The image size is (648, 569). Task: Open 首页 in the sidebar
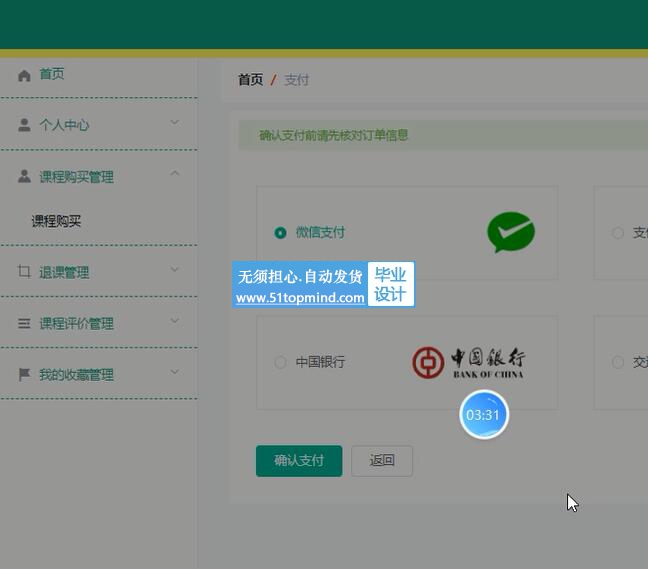click(52, 74)
